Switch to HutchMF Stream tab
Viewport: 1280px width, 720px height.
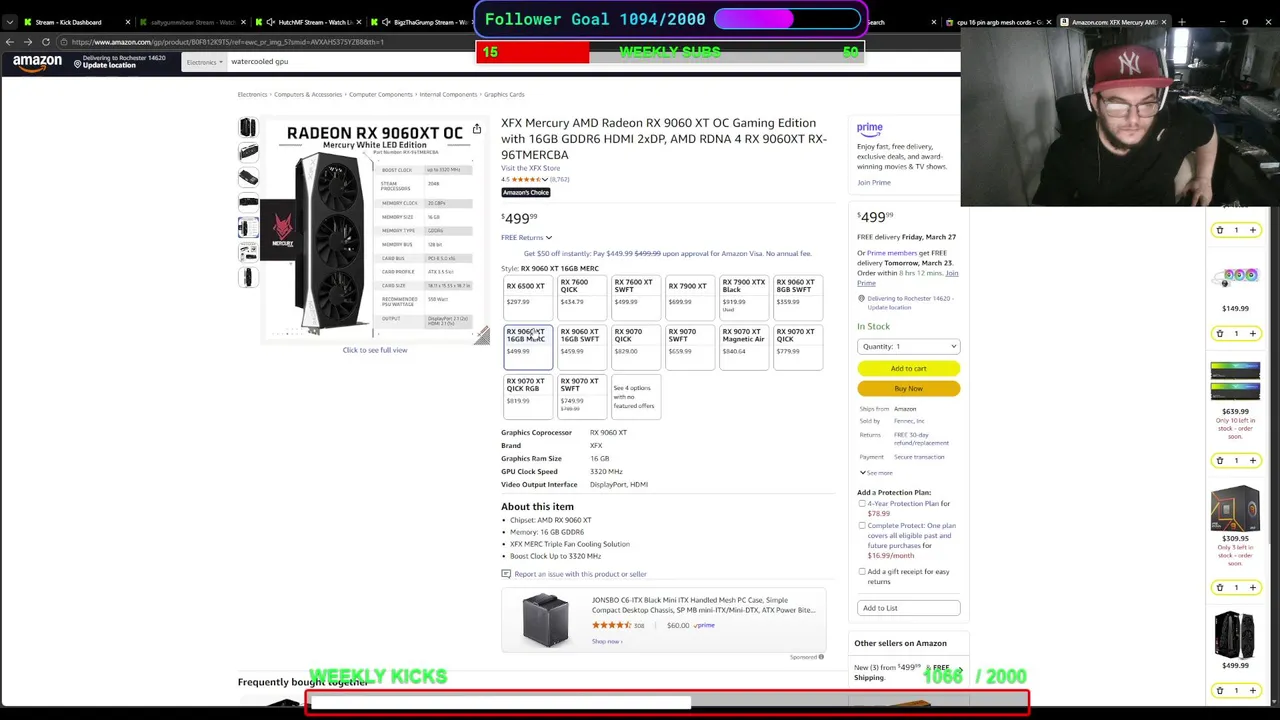pos(310,22)
